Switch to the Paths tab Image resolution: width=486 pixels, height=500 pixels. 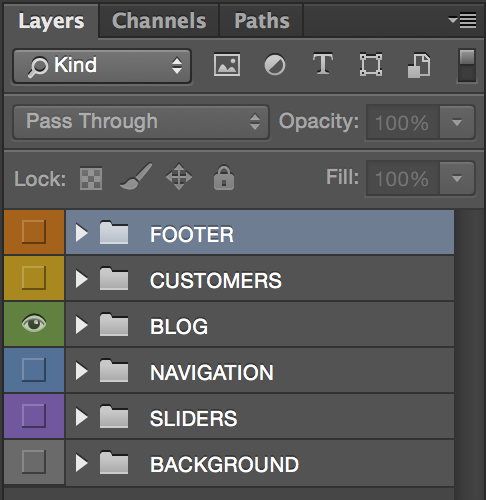click(262, 21)
